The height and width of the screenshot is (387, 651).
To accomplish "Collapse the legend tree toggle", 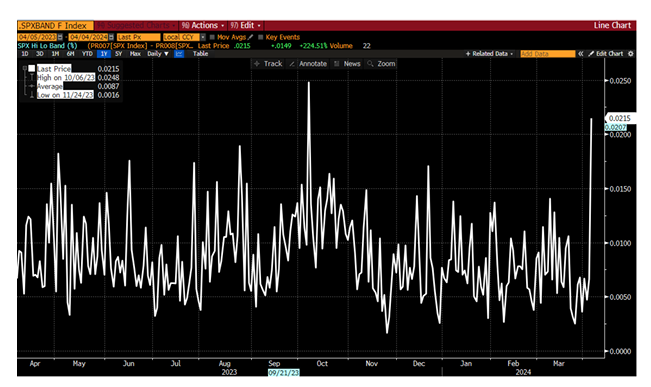I will (x=24, y=68).
